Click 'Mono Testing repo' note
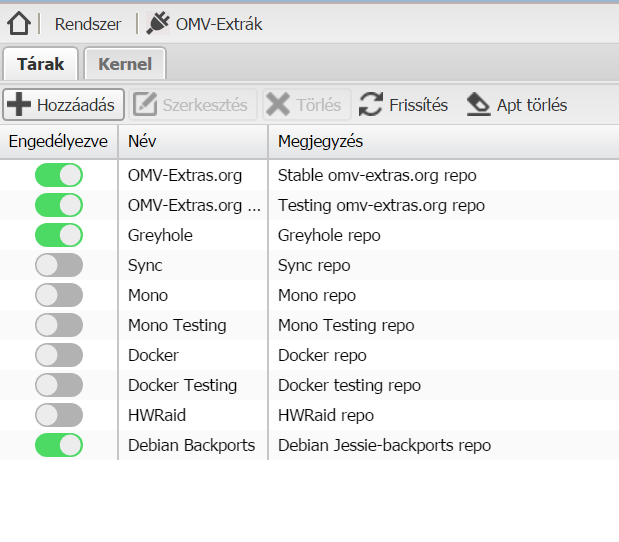This screenshot has width=619, height=542. click(346, 326)
